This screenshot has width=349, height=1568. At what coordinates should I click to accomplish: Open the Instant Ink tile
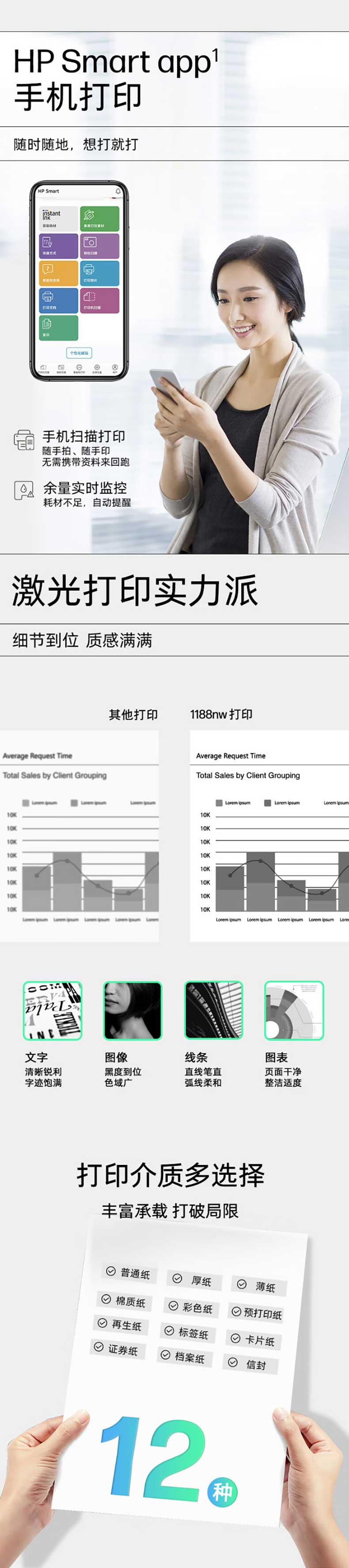59,219
